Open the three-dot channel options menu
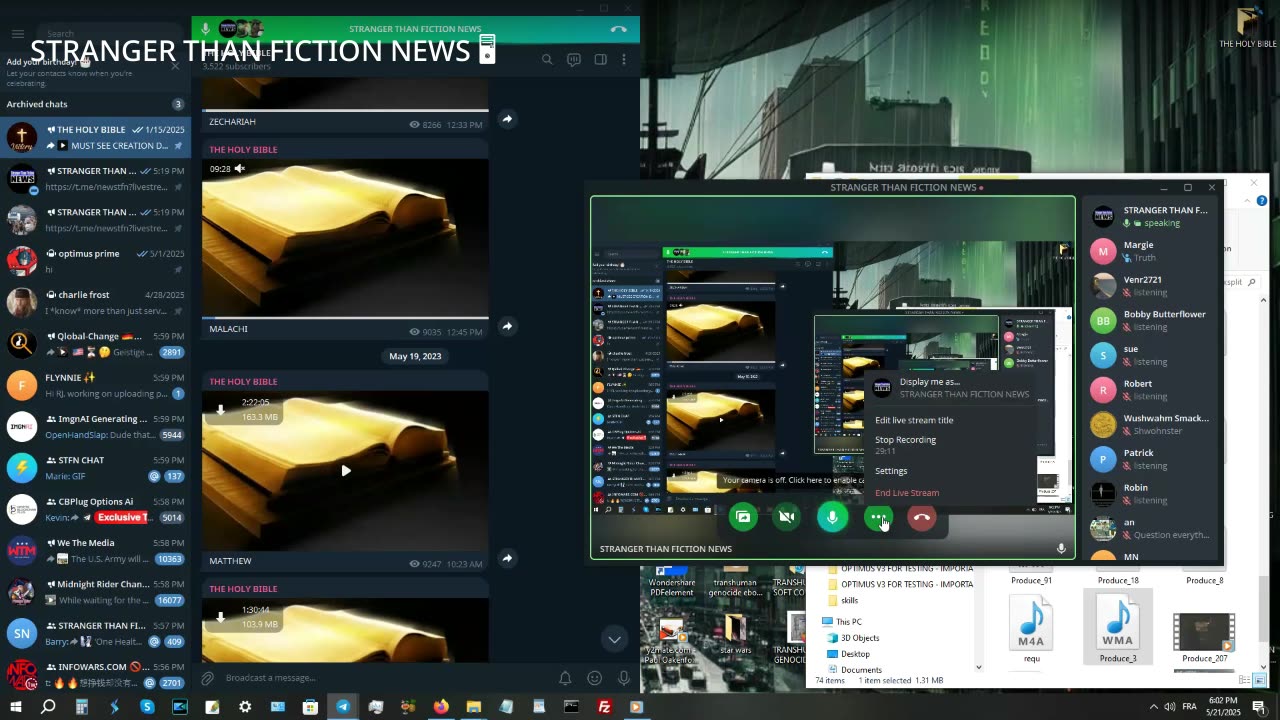Screen dimensions: 1280x720 point(624,59)
